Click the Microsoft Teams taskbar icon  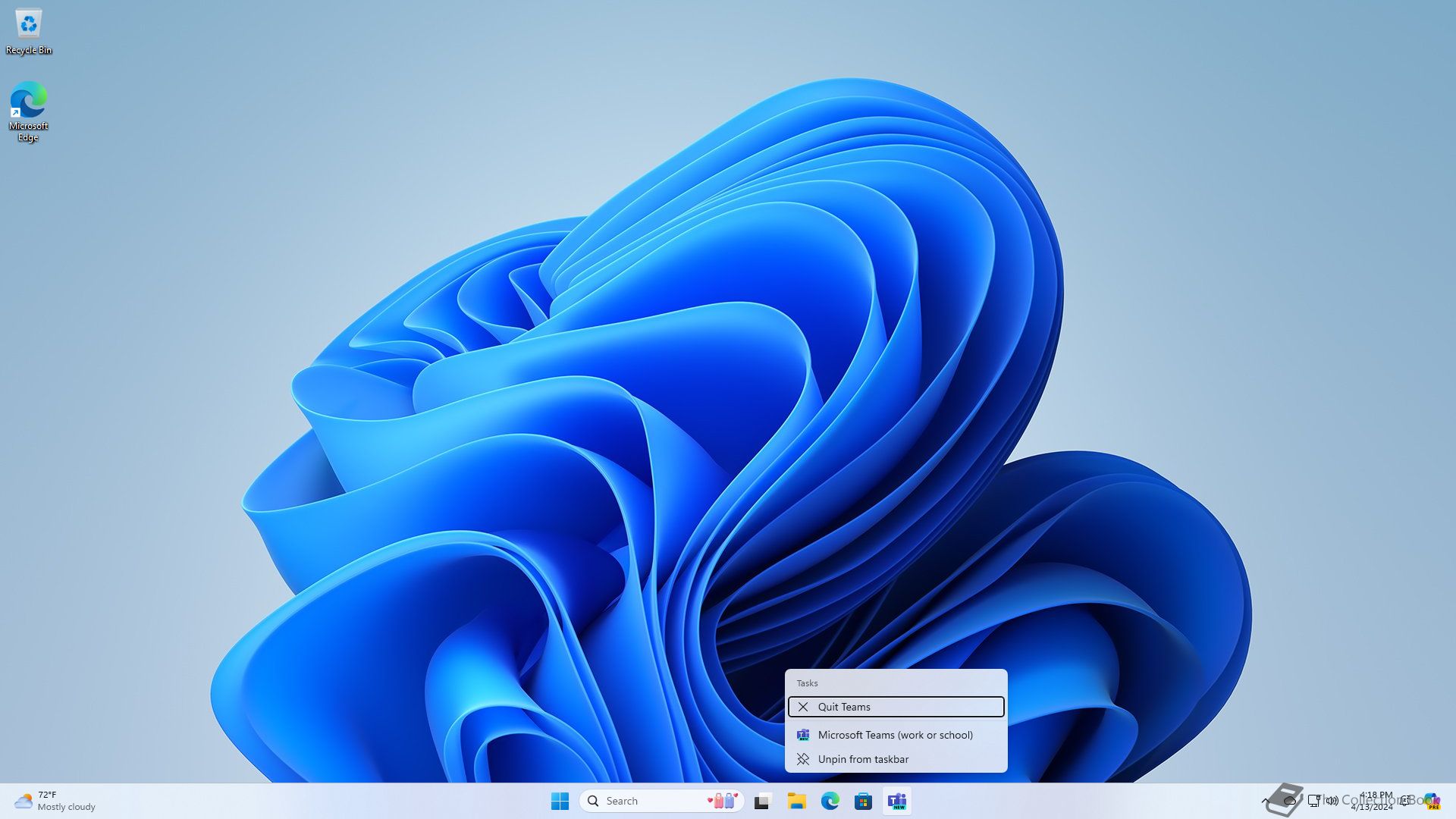897,801
